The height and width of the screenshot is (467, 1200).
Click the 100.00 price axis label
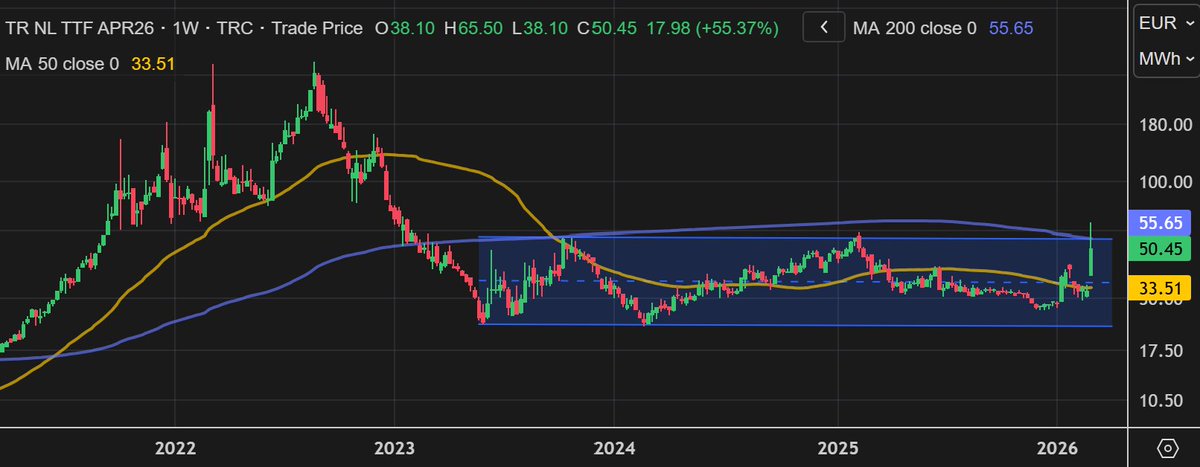pyautogui.click(x=1165, y=182)
